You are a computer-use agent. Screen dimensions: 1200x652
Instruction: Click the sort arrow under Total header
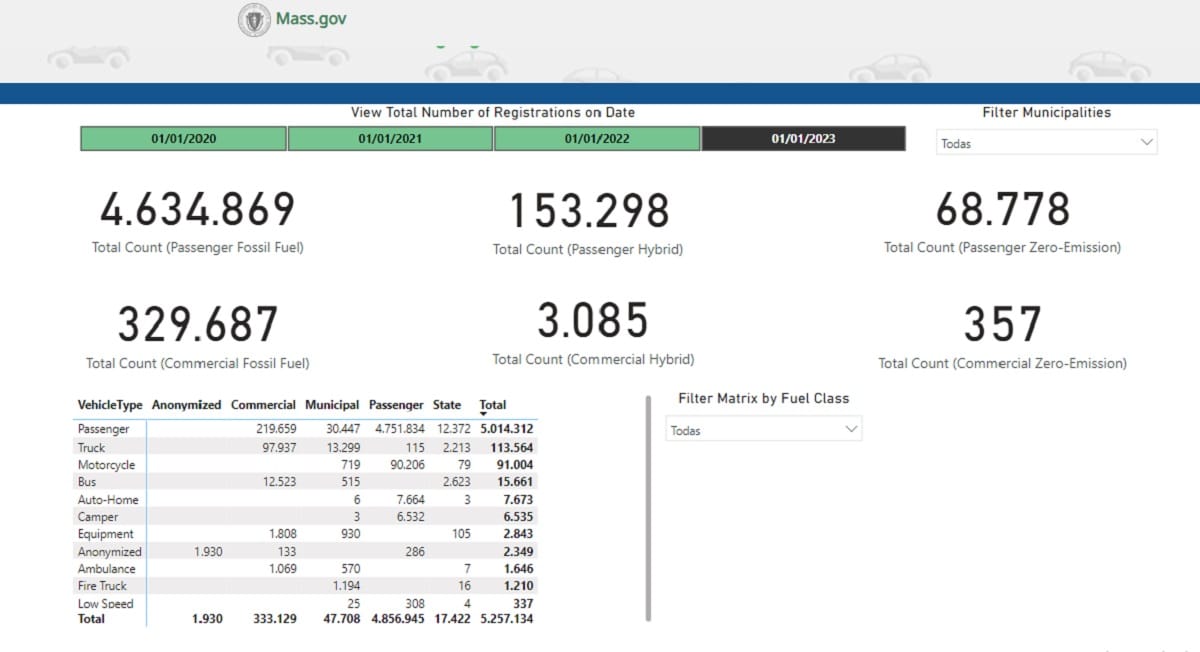coord(485,414)
